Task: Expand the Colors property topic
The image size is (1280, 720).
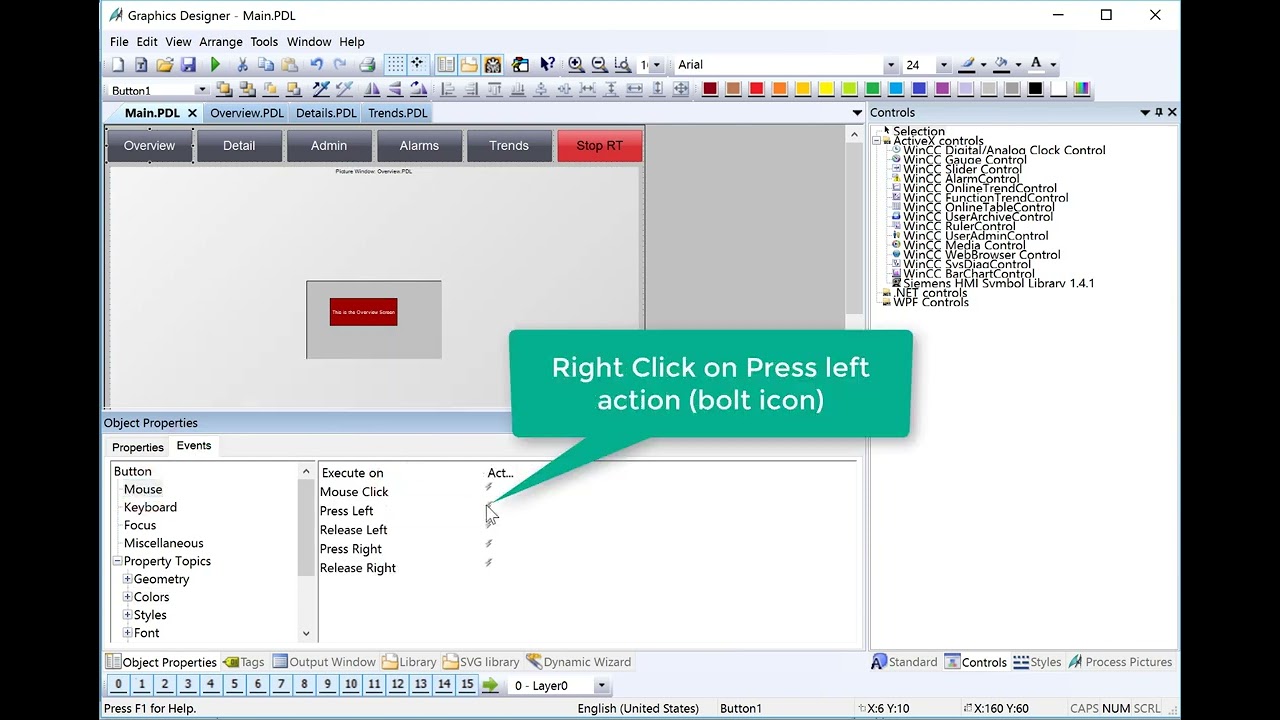Action: pos(128,597)
